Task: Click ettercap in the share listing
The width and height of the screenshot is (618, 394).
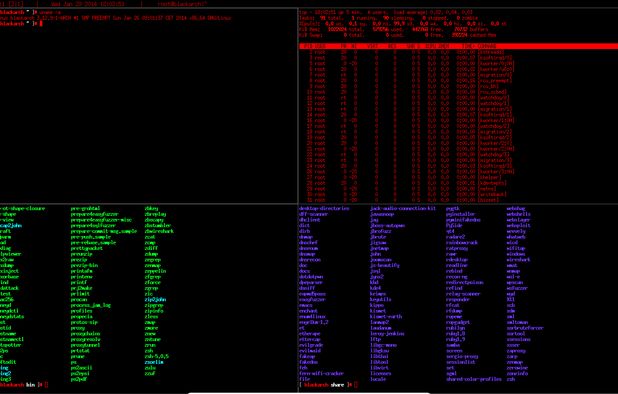Action: [x=310, y=339]
